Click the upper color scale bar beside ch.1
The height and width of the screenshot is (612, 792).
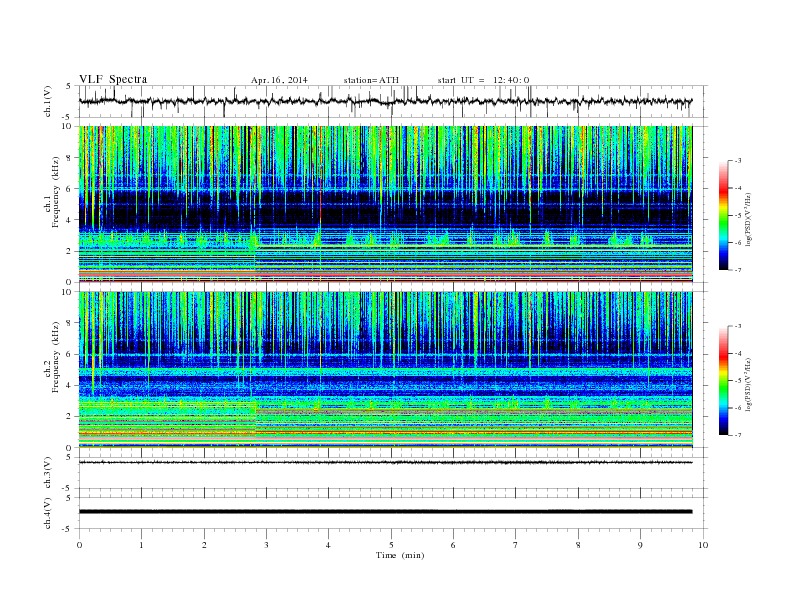(x=723, y=216)
